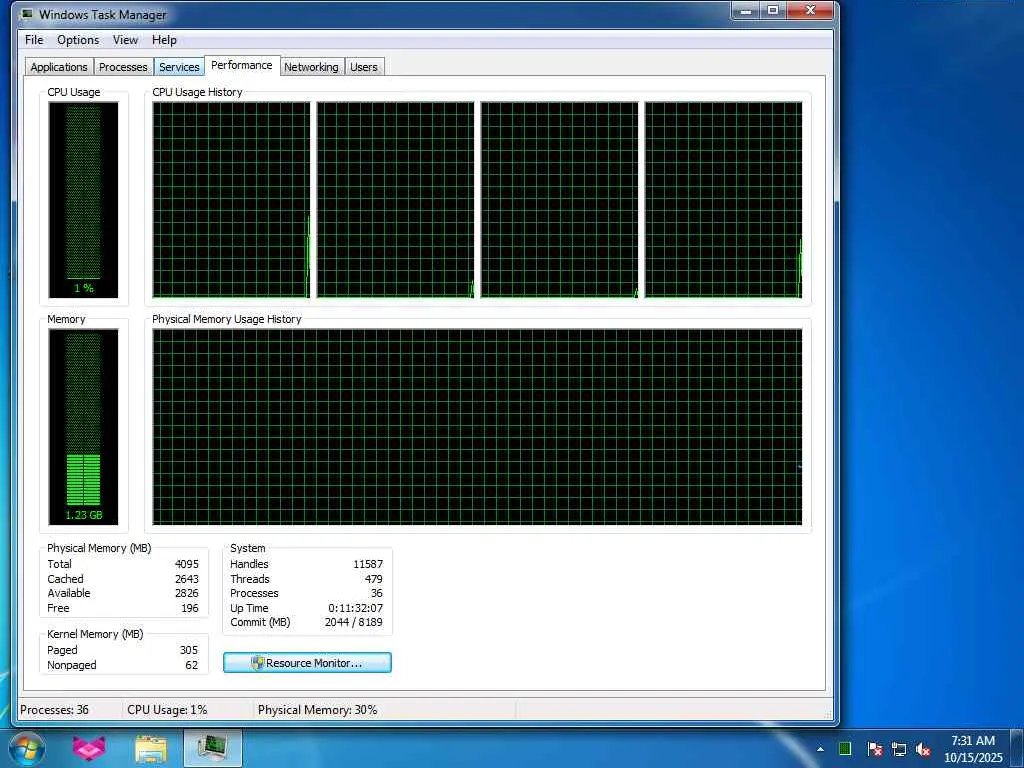
Task: Select the Cached value 2643
Action: [x=187, y=579]
